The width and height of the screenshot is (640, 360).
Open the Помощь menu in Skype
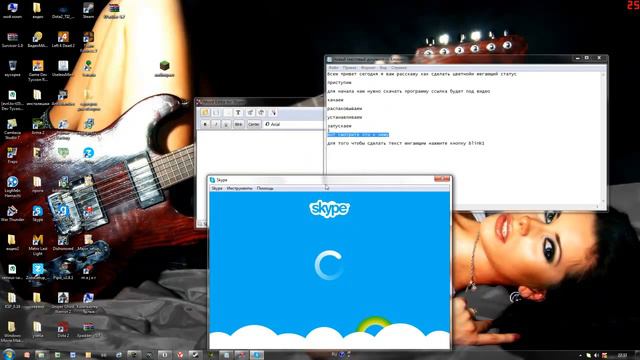(265, 189)
